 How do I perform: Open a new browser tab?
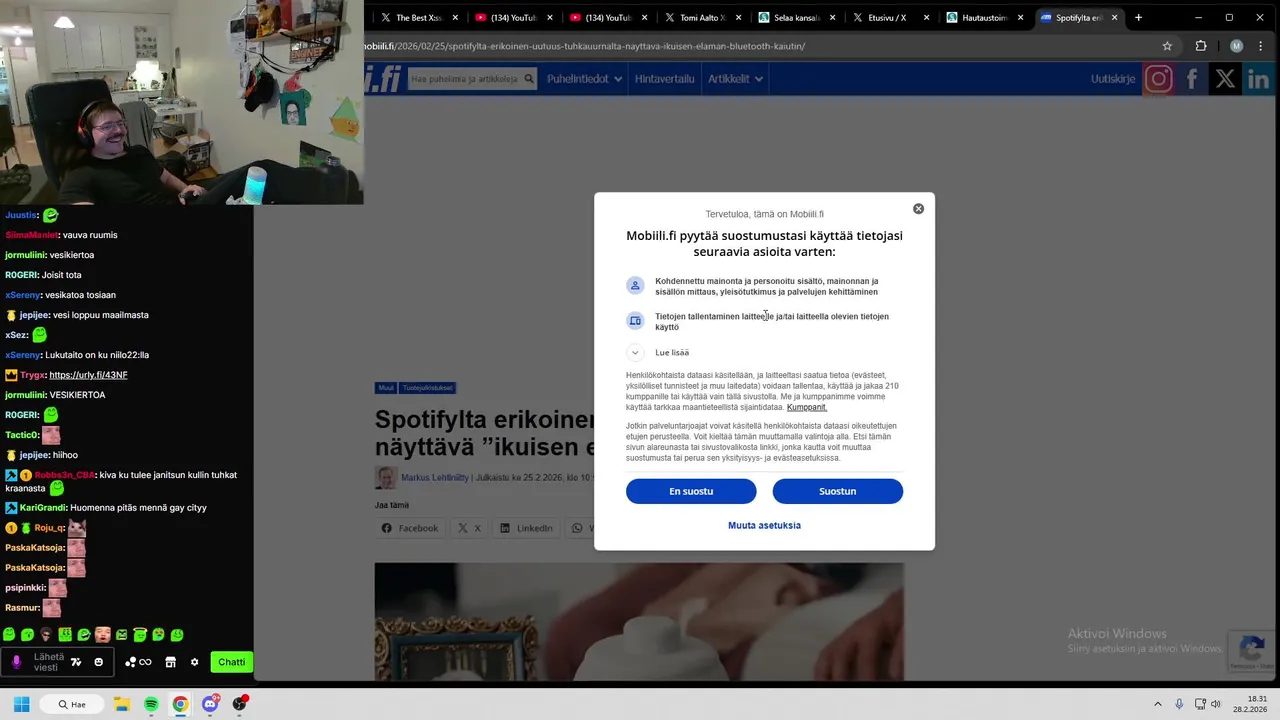pyautogui.click(x=1138, y=17)
